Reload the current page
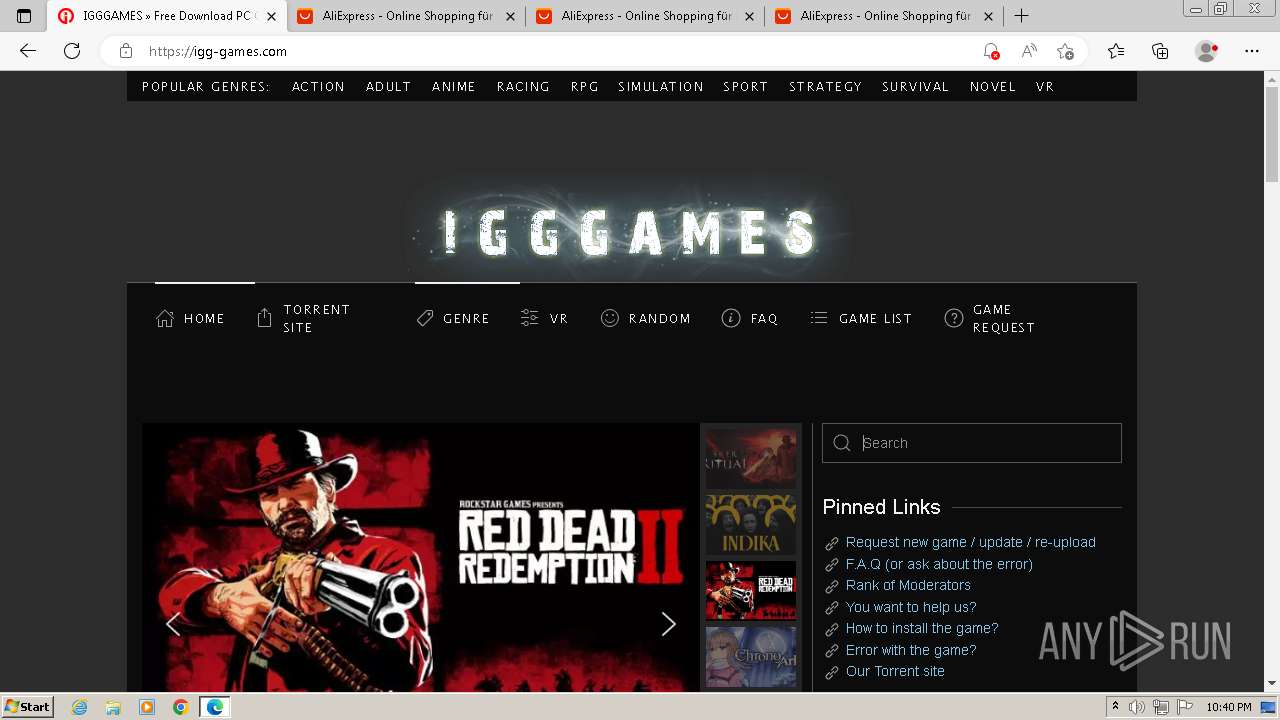This screenshot has height=720, width=1280. point(72,51)
